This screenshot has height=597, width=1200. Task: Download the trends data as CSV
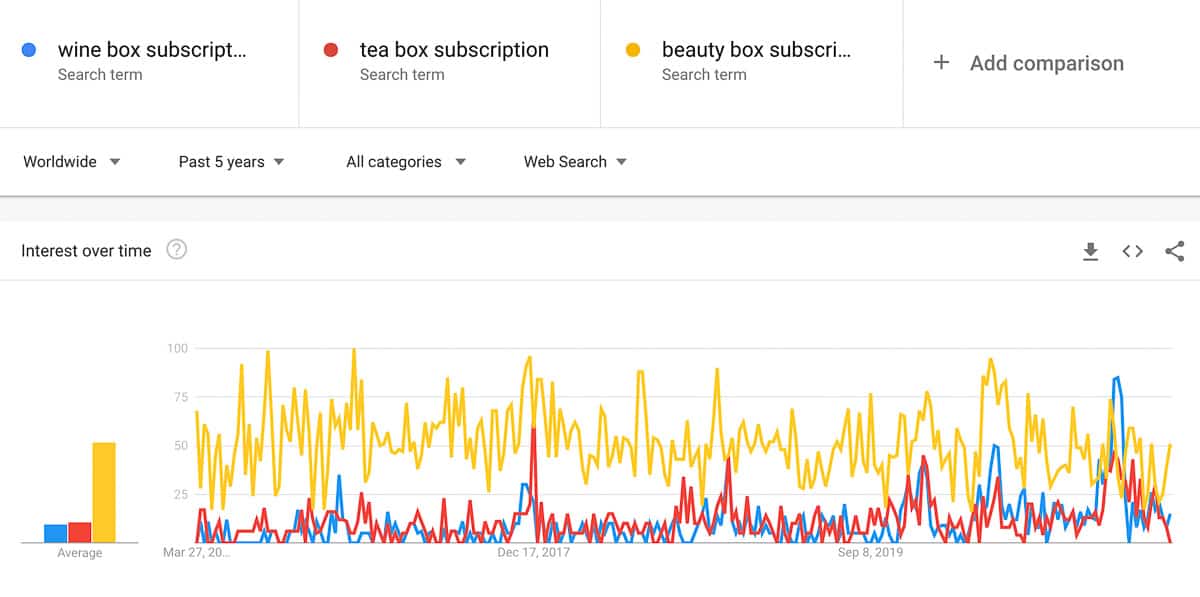[x=1091, y=252]
